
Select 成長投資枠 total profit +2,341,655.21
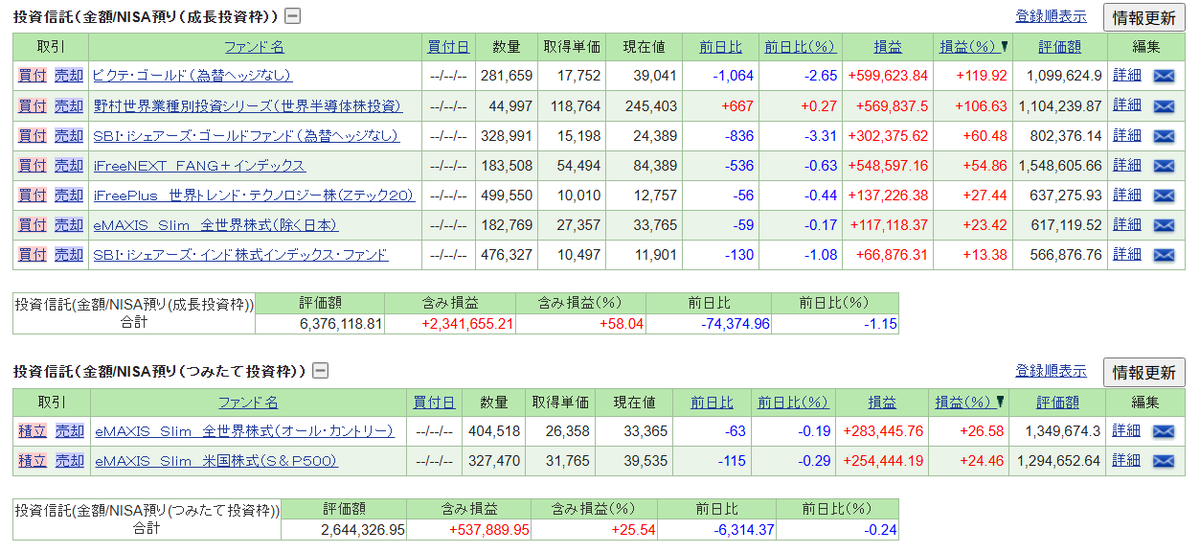(x=468, y=324)
